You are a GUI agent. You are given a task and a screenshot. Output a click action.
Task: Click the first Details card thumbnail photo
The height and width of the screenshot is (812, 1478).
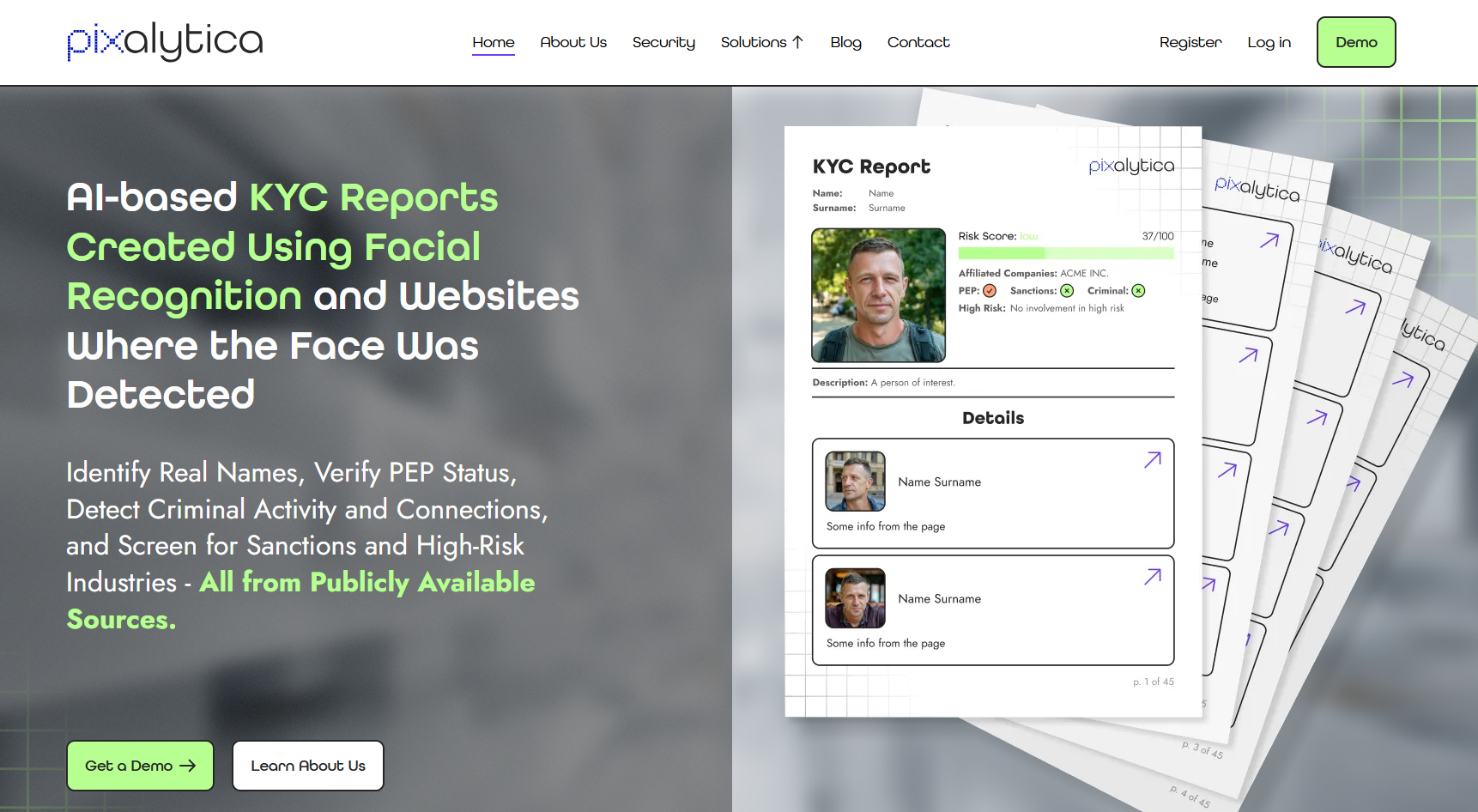pos(856,482)
